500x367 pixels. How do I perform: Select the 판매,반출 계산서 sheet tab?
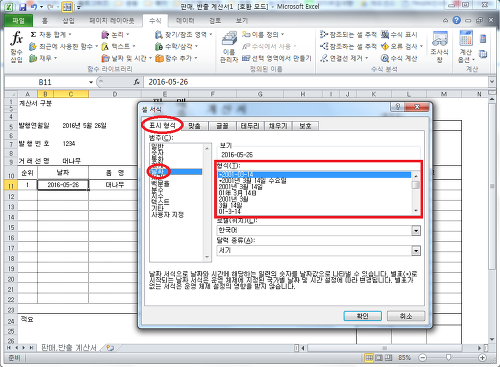click(69, 347)
